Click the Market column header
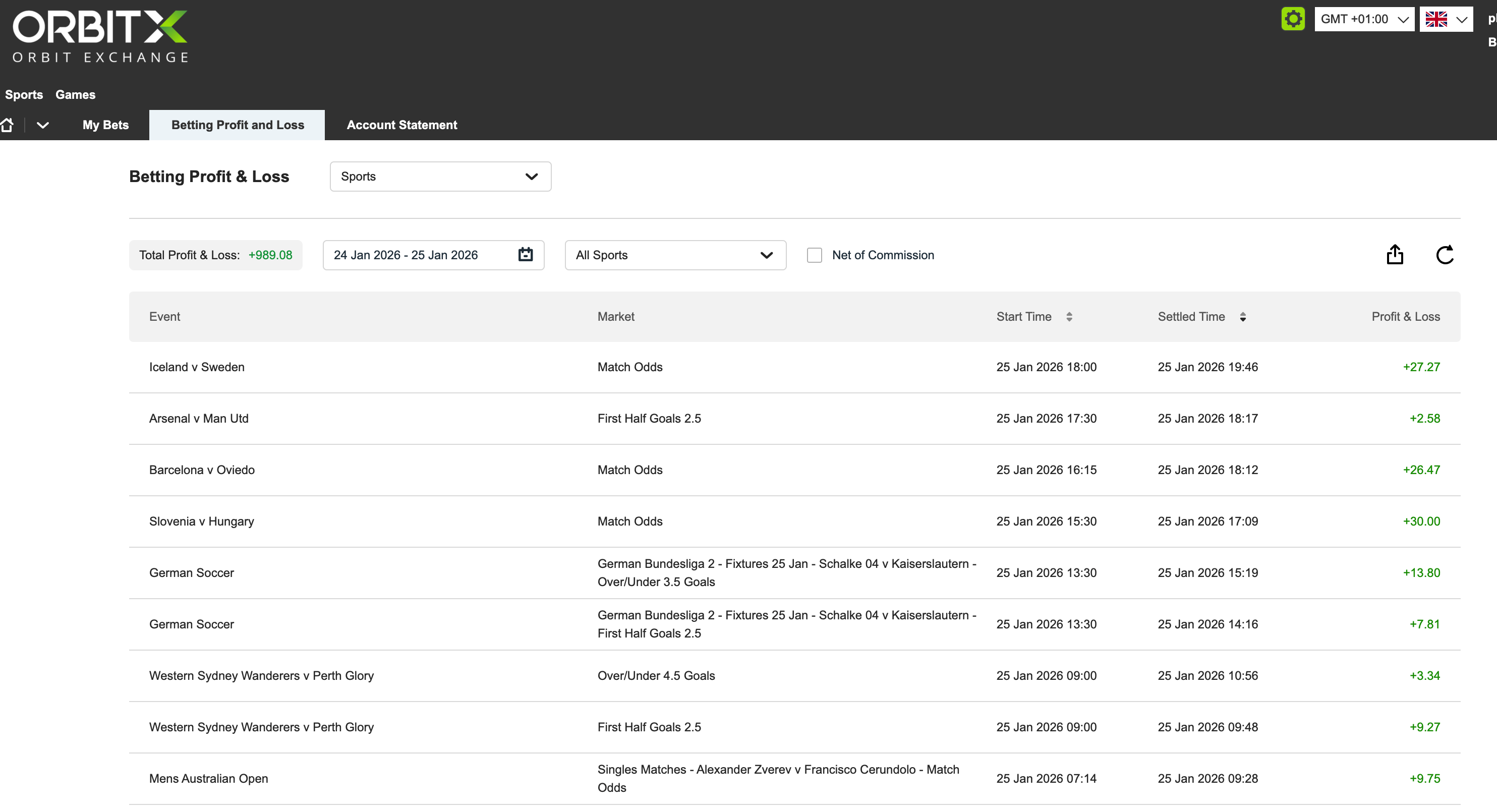Screen dimensions: 1497x812 point(616,317)
